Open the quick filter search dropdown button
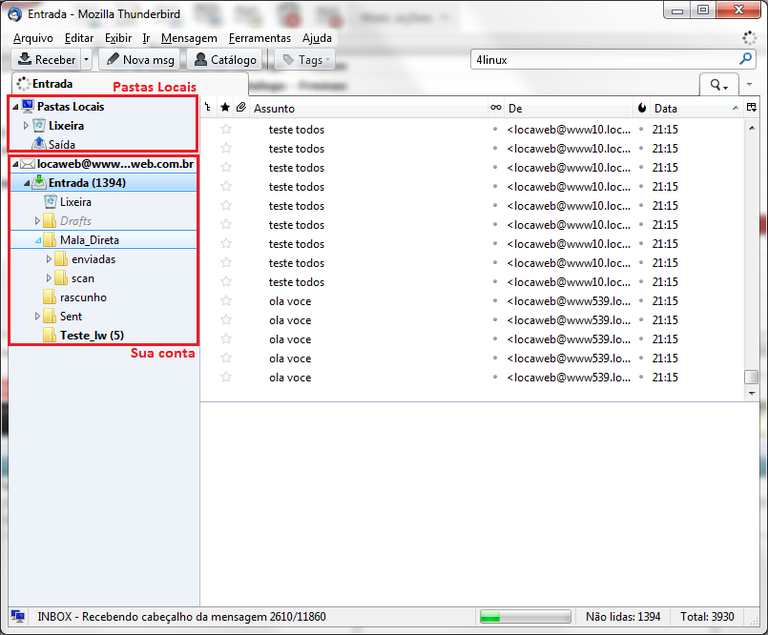This screenshot has width=768, height=635. click(x=719, y=85)
